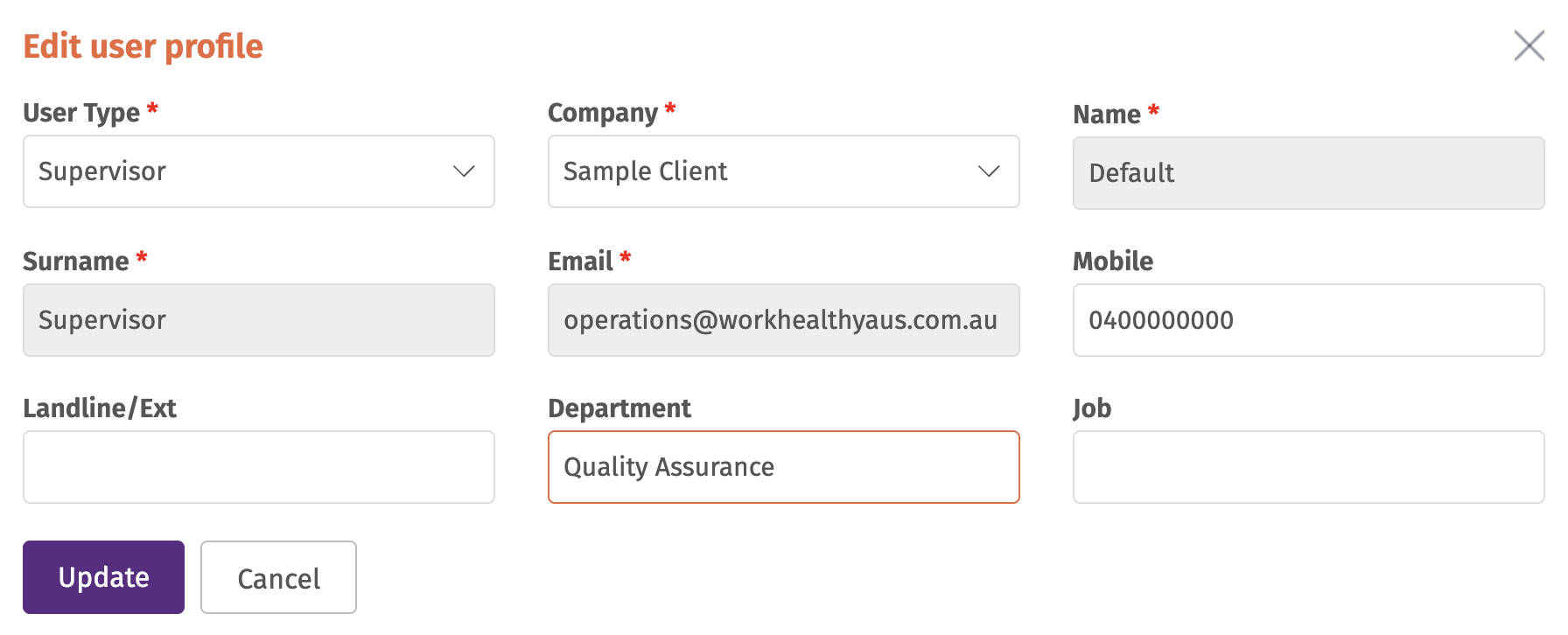This screenshot has width=1568, height=635.
Task: Click the Landline/Ext field label
Action: (100, 408)
